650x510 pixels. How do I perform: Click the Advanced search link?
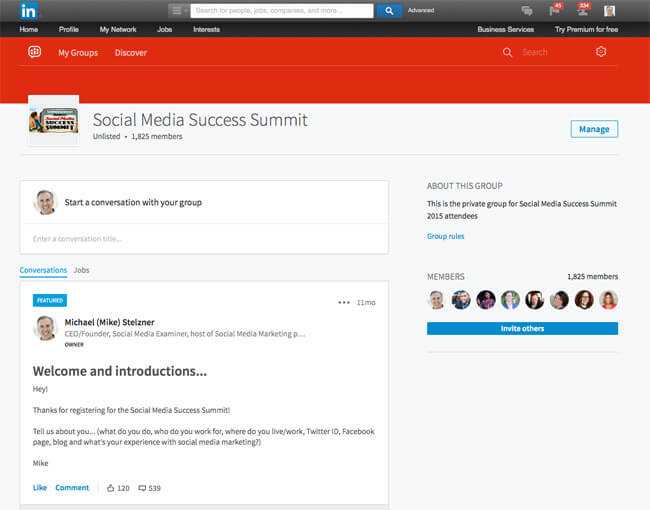click(421, 10)
